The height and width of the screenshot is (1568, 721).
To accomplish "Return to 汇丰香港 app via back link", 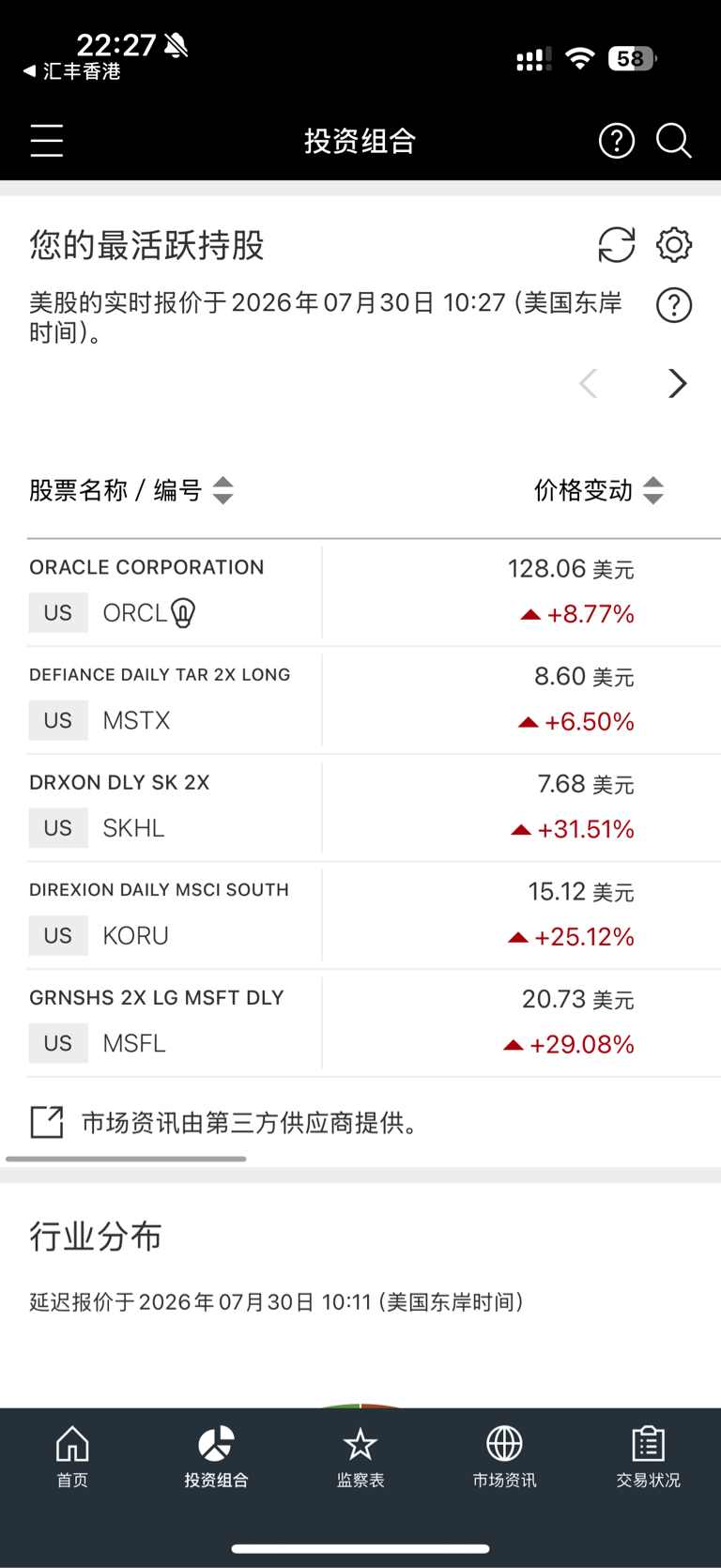I will pos(72,71).
